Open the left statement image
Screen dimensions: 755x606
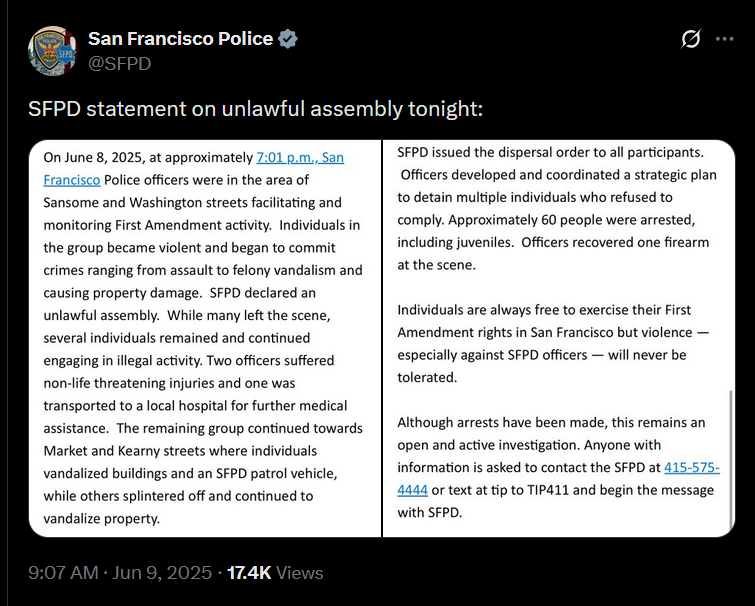205,338
